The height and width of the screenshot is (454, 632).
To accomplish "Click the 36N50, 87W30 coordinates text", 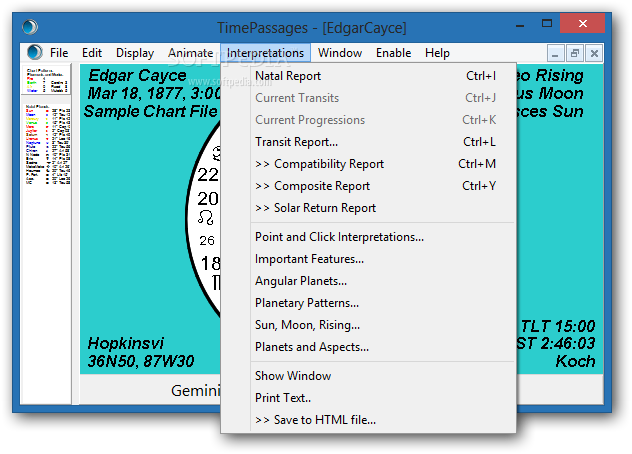I will 141,361.
